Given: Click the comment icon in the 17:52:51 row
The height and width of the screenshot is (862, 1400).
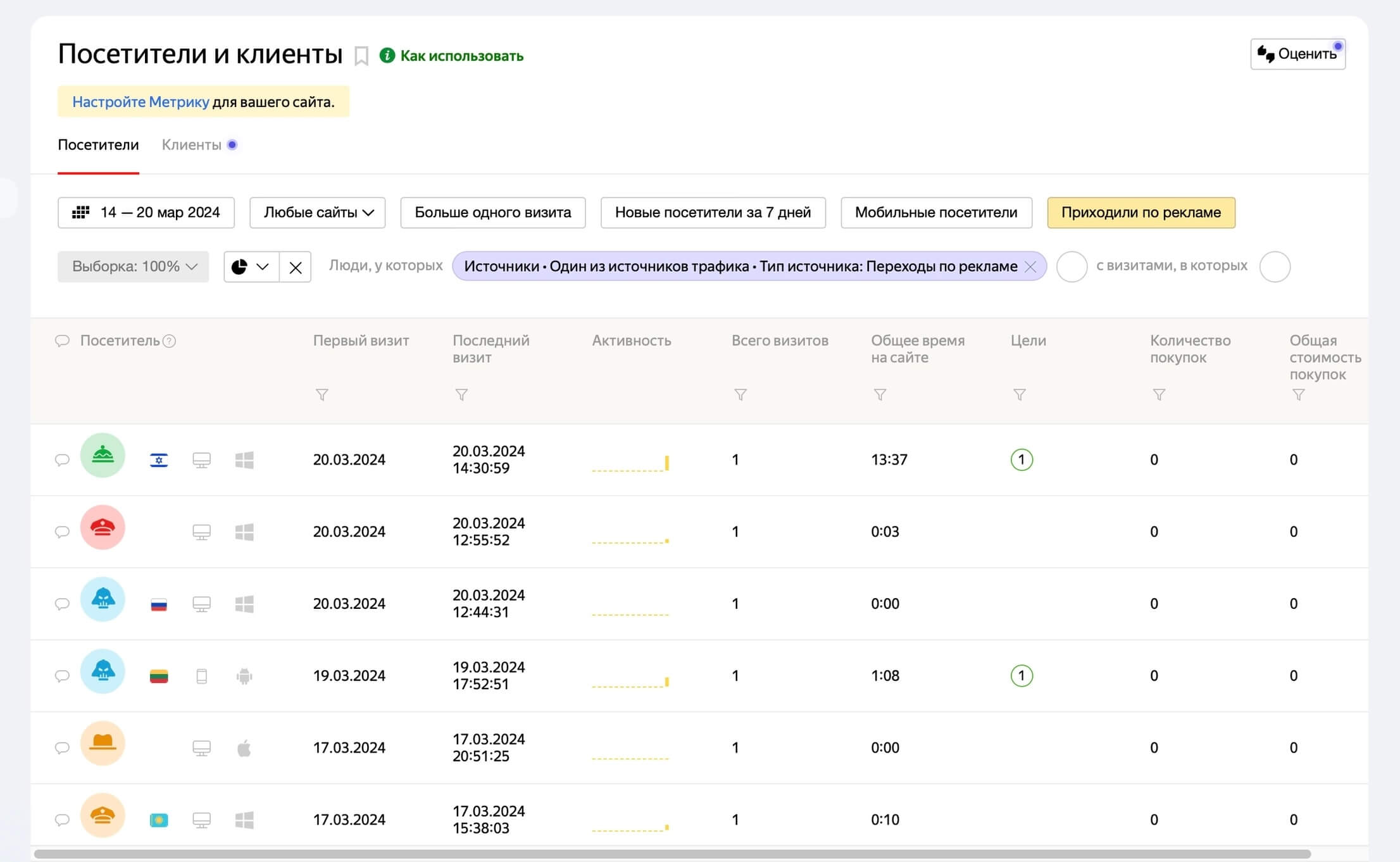Looking at the screenshot, I should point(62,677).
